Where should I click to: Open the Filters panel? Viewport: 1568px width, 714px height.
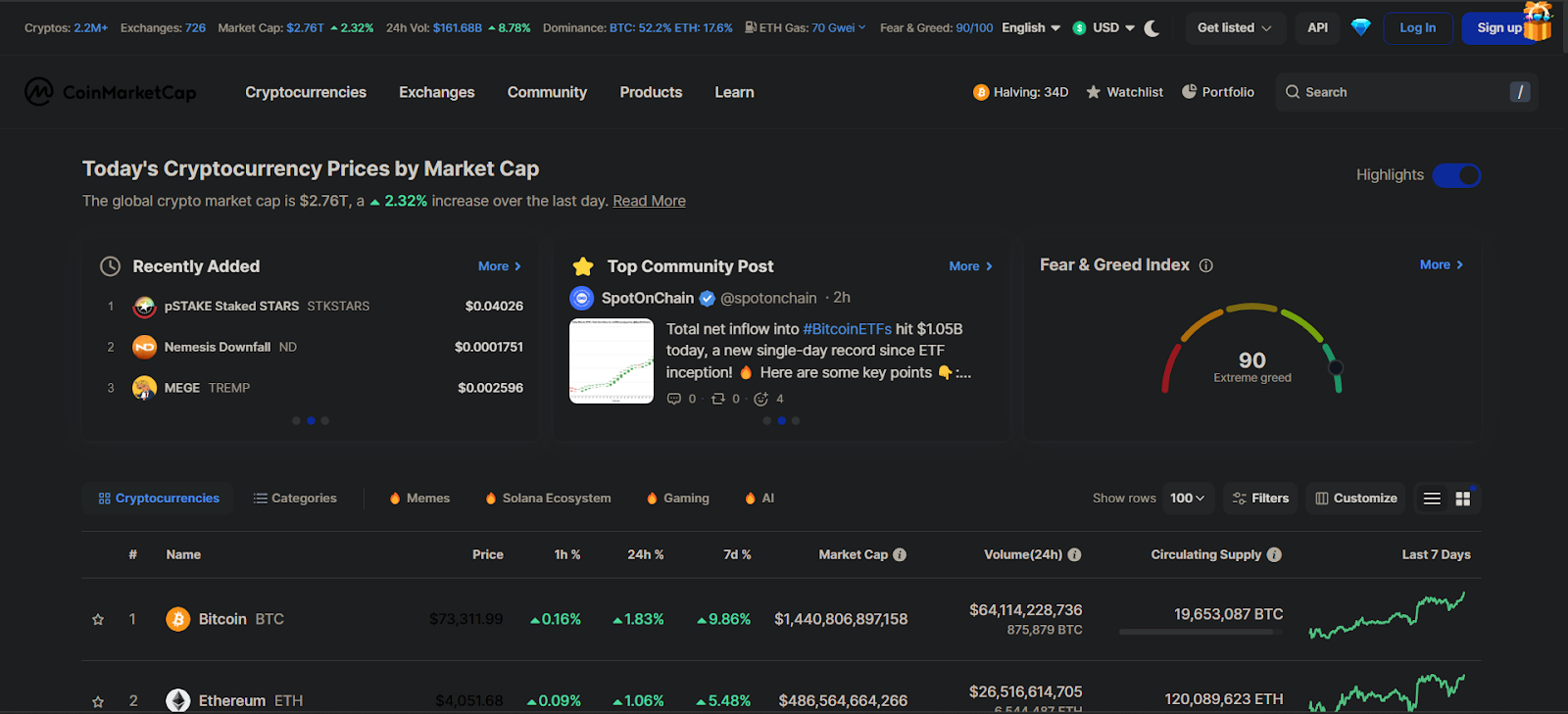pos(1260,499)
